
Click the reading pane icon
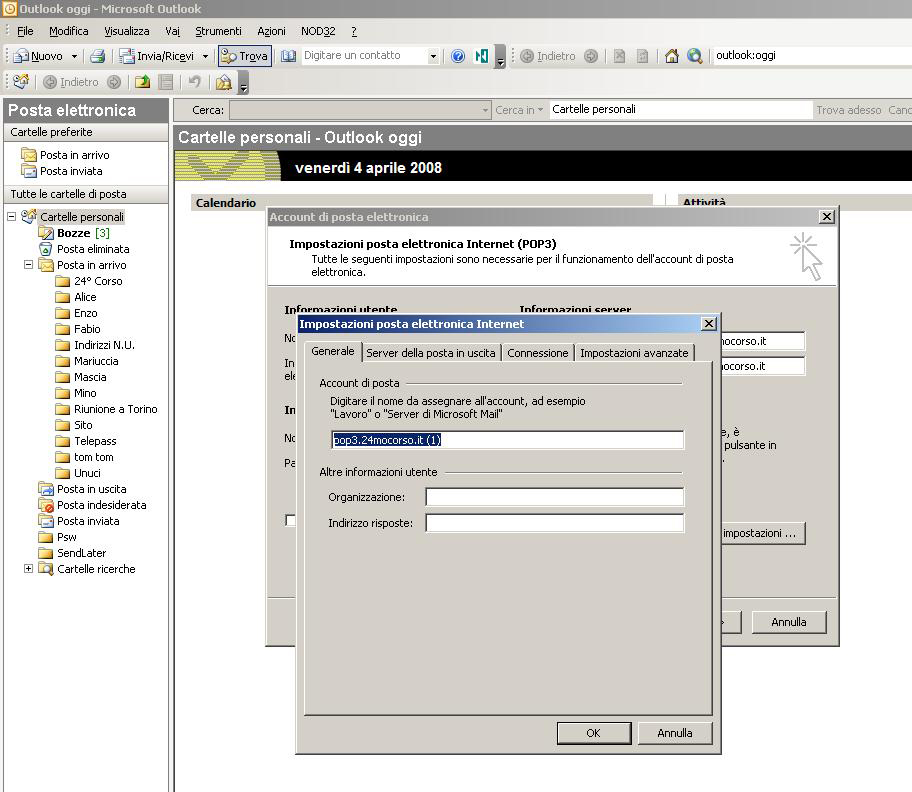coord(166,82)
